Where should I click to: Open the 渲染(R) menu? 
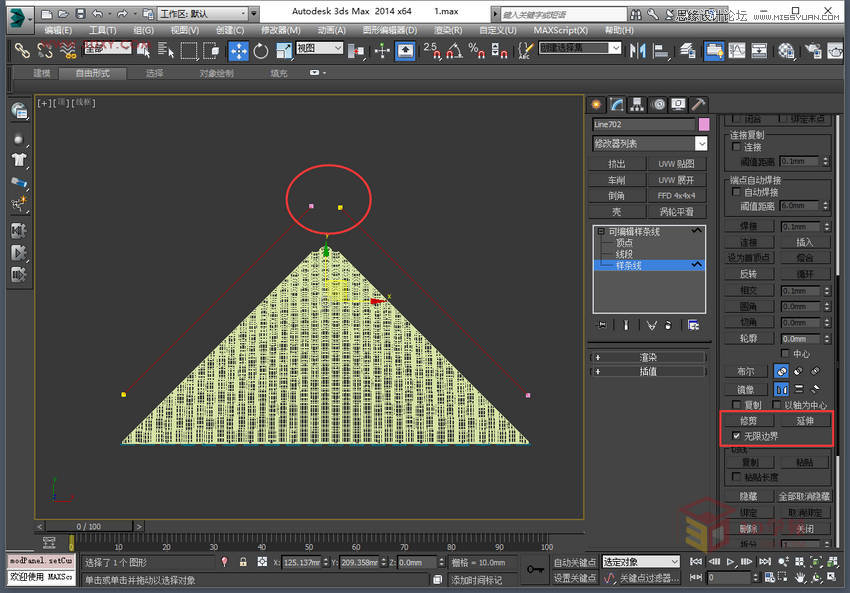coord(447,31)
